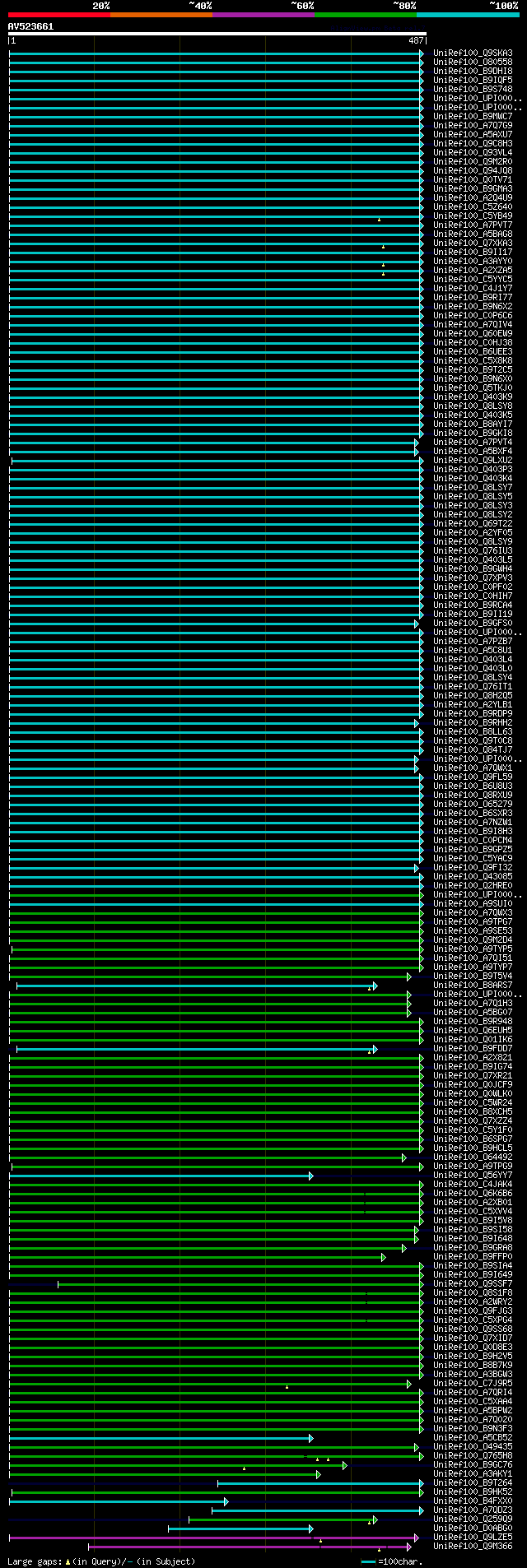Select hit UniRef100_B9MWC7

[473, 116]
